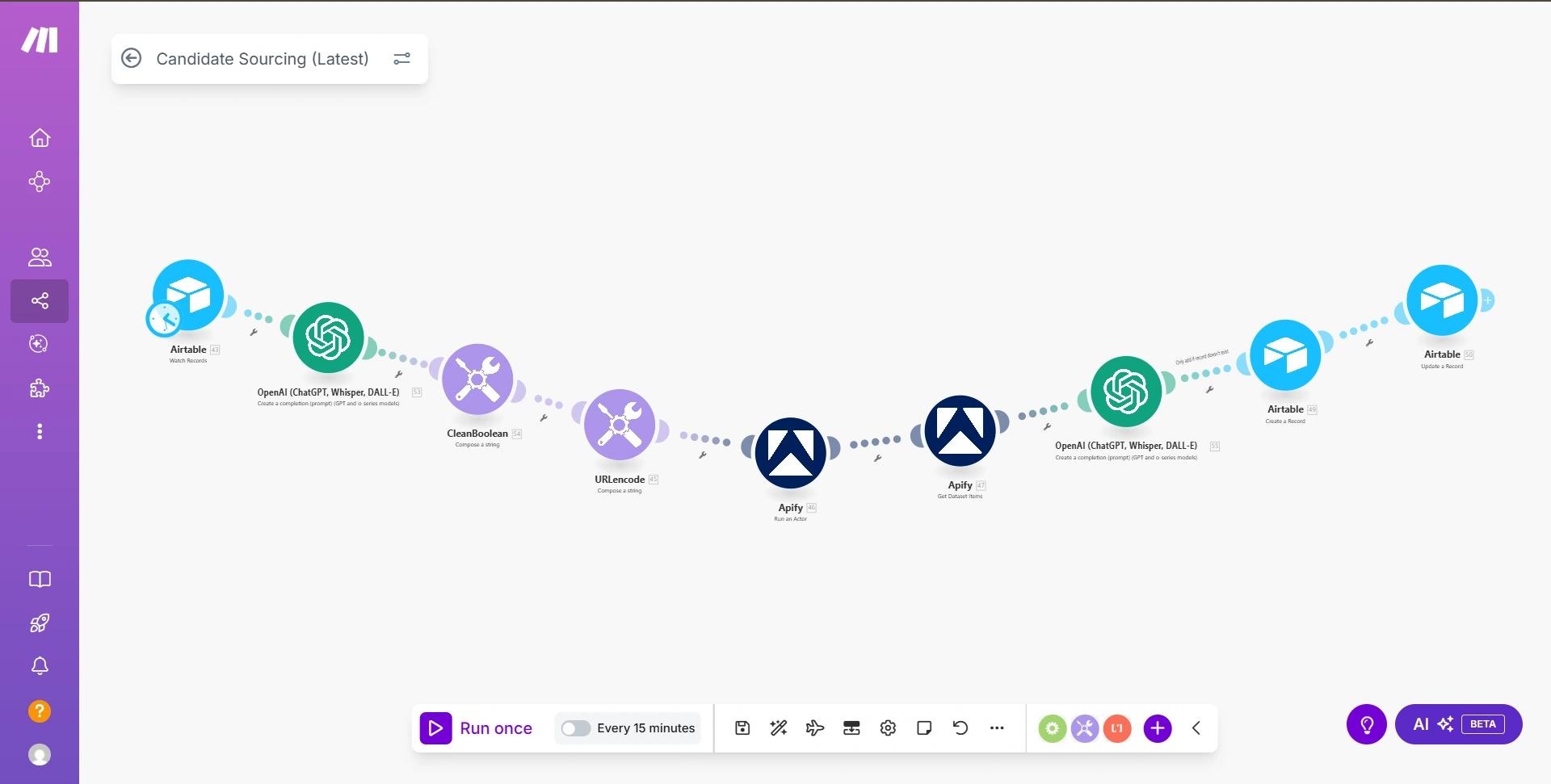Click the clock schedule icon on Airtable trigger
Viewport: 1551px width, 784px height.
point(164,319)
